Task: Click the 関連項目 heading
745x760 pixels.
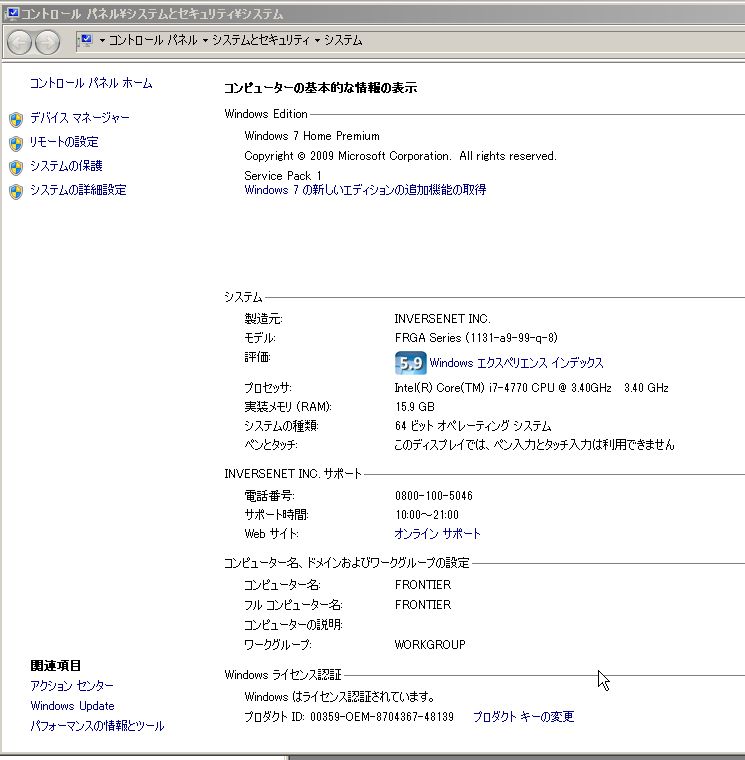Action: (56, 666)
